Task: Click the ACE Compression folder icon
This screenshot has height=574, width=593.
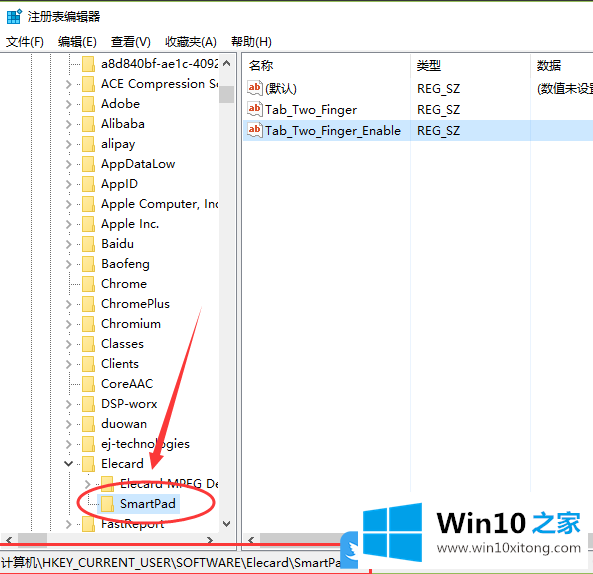Action: coord(88,84)
